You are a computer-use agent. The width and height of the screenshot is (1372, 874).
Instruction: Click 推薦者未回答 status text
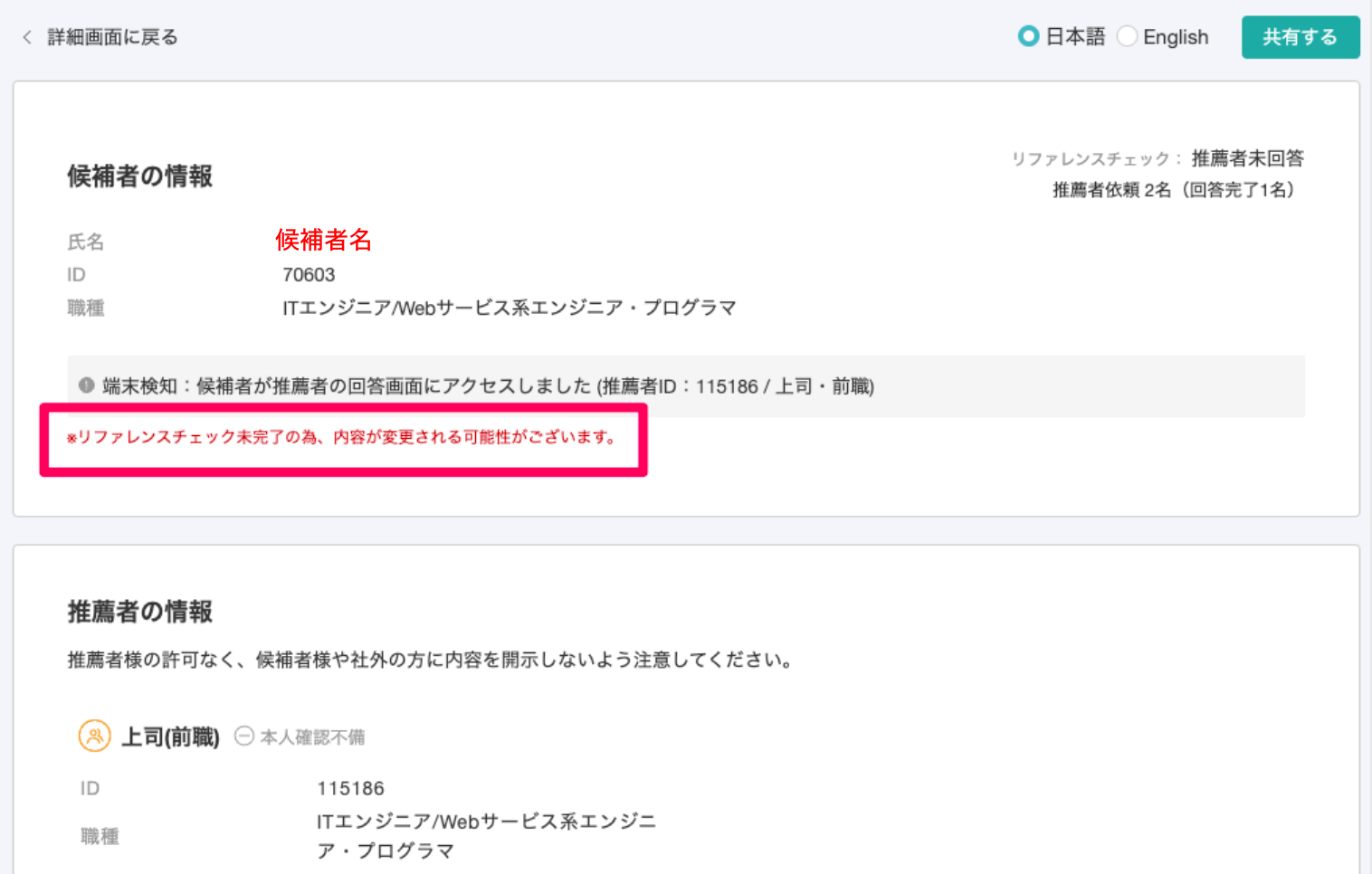pos(1247,158)
